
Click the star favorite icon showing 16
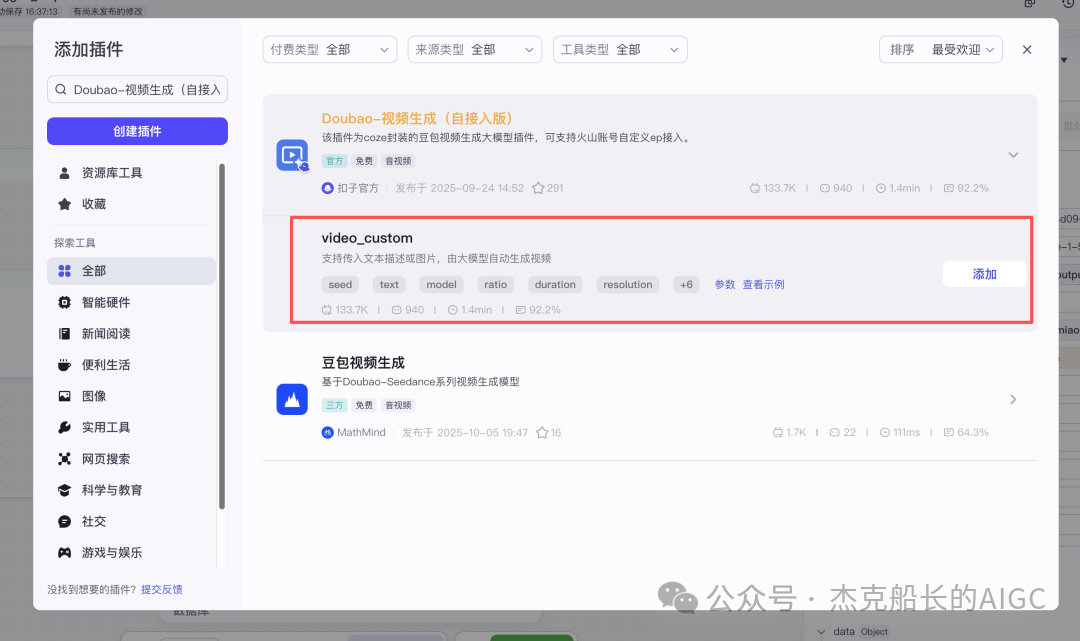click(542, 432)
